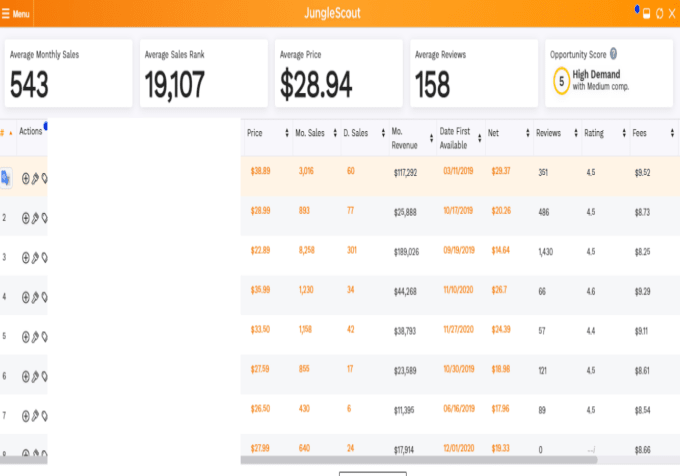The height and width of the screenshot is (476, 680).
Task: Click the $26.7 net value cell
Action: click(x=499, y=290)
